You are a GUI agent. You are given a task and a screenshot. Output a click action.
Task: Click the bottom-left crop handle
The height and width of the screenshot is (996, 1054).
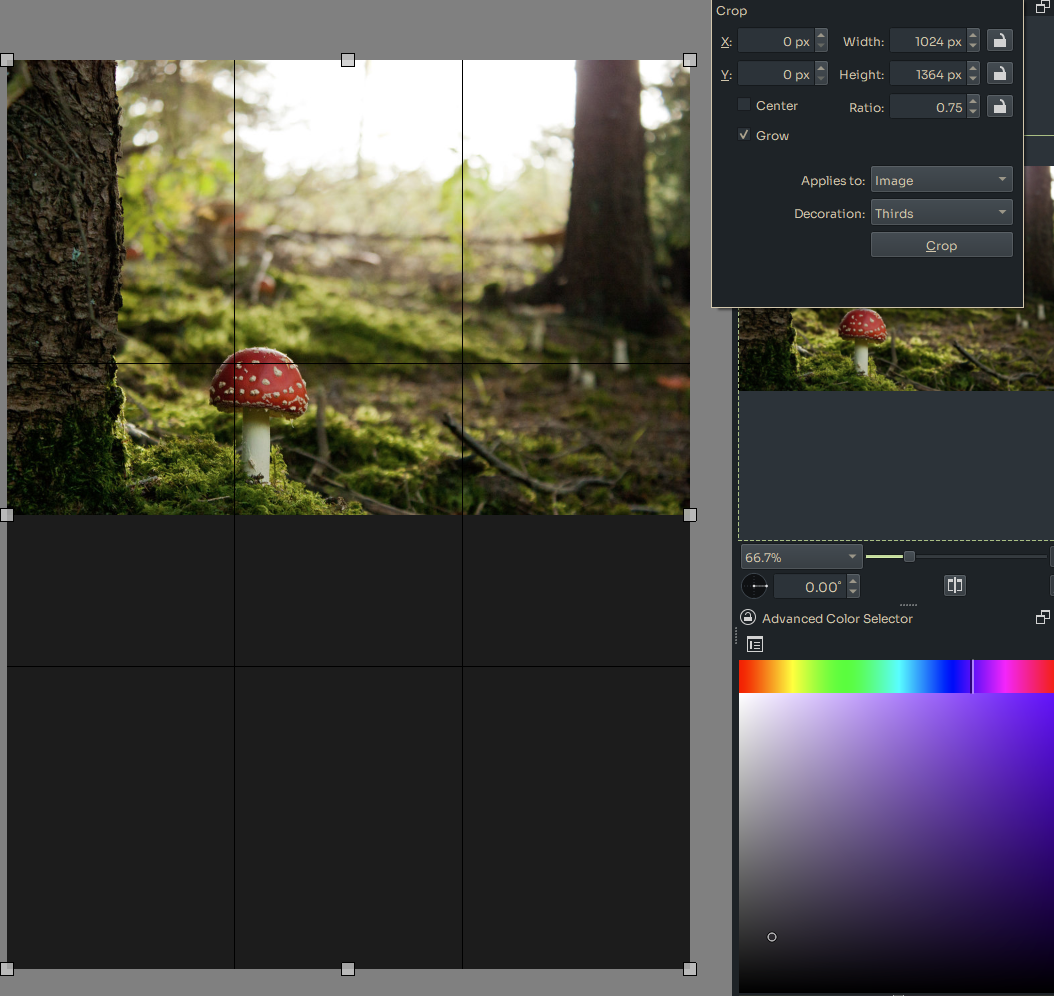click(x=7, y=968)
